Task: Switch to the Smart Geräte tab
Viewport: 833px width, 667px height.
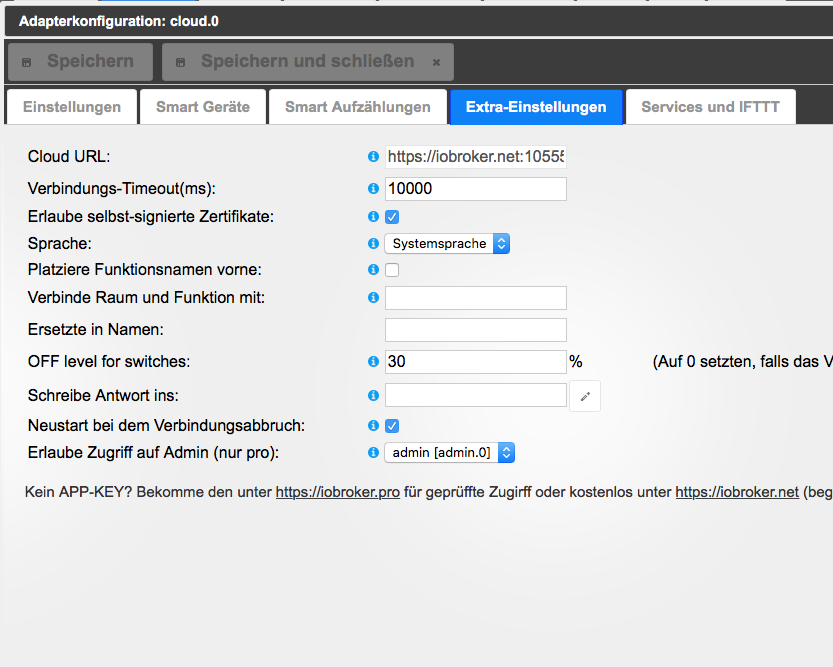Action: 203,107
